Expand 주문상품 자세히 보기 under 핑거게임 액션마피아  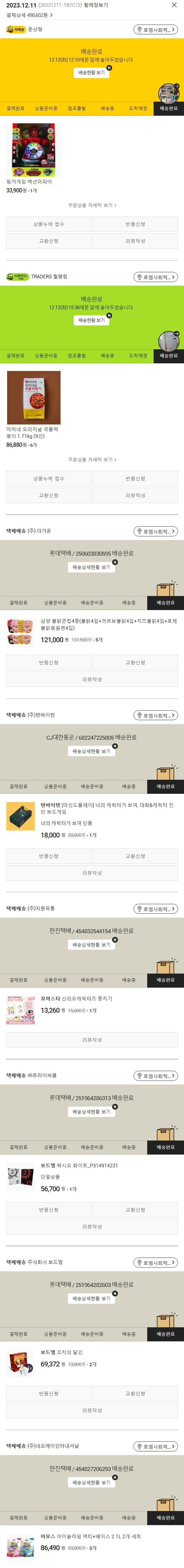92,205
